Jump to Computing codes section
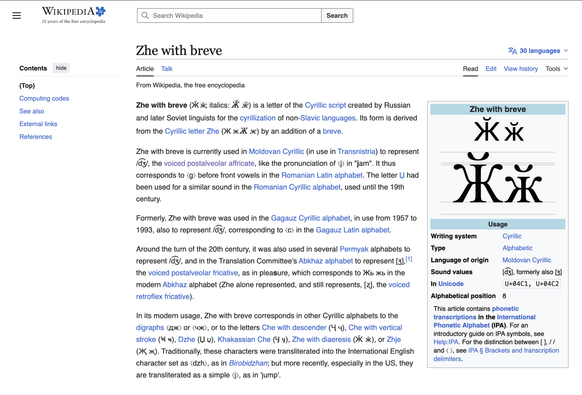Image resolution: width=582 pixels, height=395 pixels. (44, 98)
